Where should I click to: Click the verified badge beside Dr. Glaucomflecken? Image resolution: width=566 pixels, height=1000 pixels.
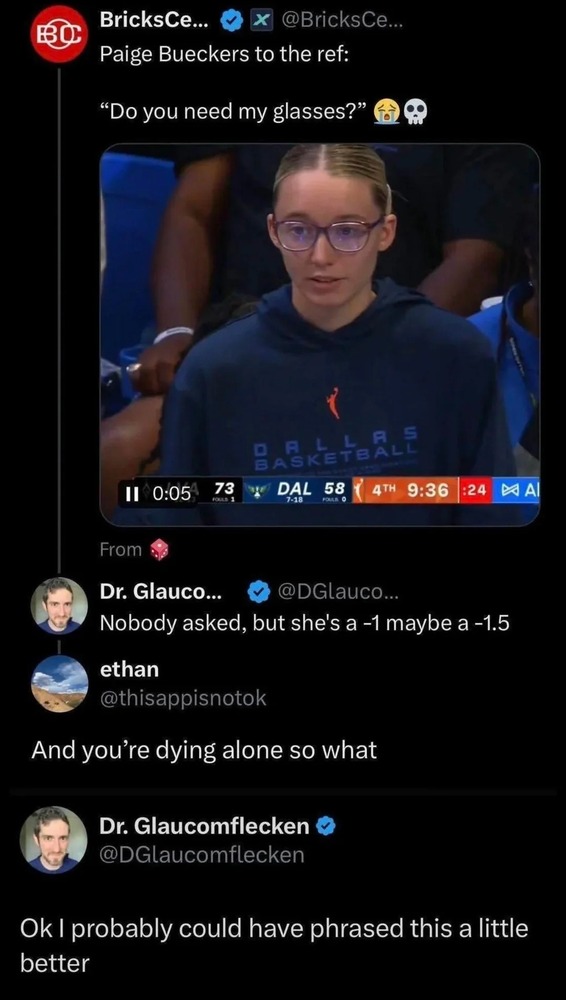[x=327, y=827]
